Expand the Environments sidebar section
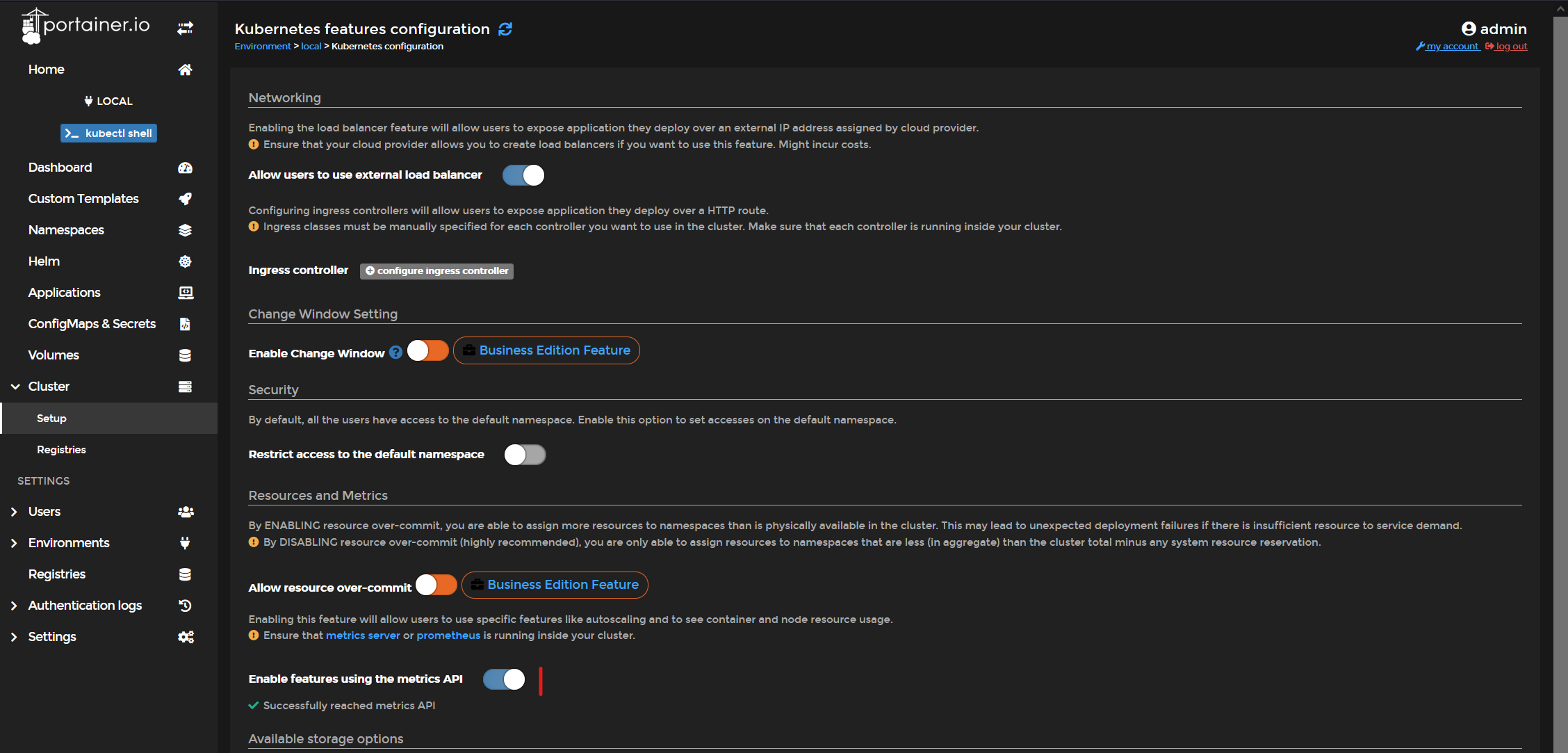The height and width of the screenshot is (753, 1568). pyautogui.click(x=14, y=543)
